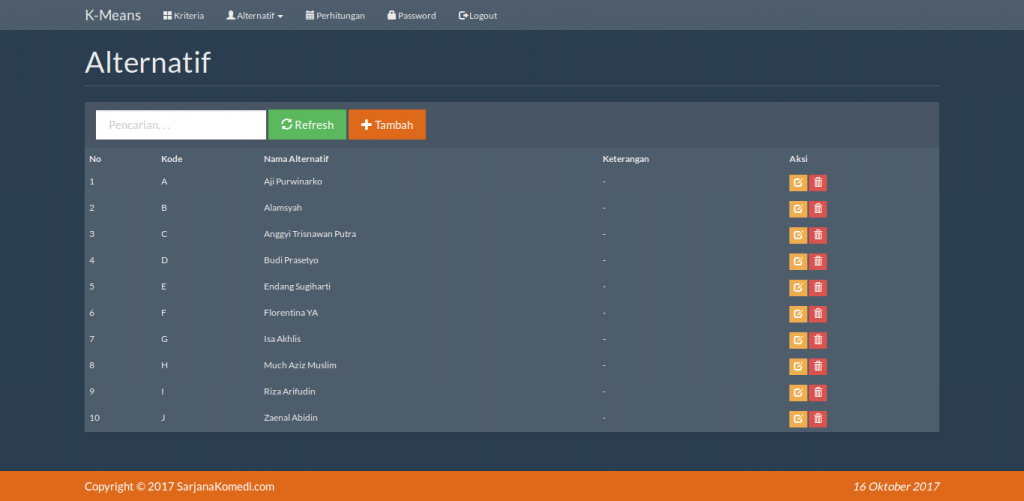The width and height of the screenshot is (1024, 501).
Task: Delete the Alamsyah row
Action: [818, 209]
